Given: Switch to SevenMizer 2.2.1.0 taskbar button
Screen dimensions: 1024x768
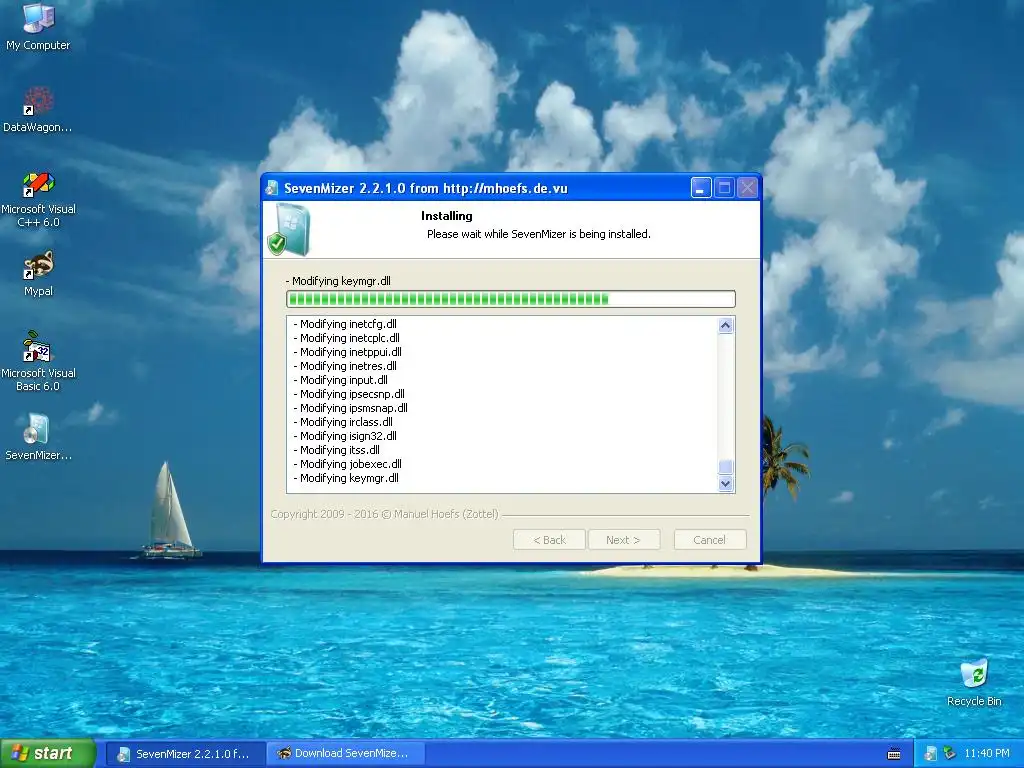Looking at the screenshot, I should tap(185, 754).
